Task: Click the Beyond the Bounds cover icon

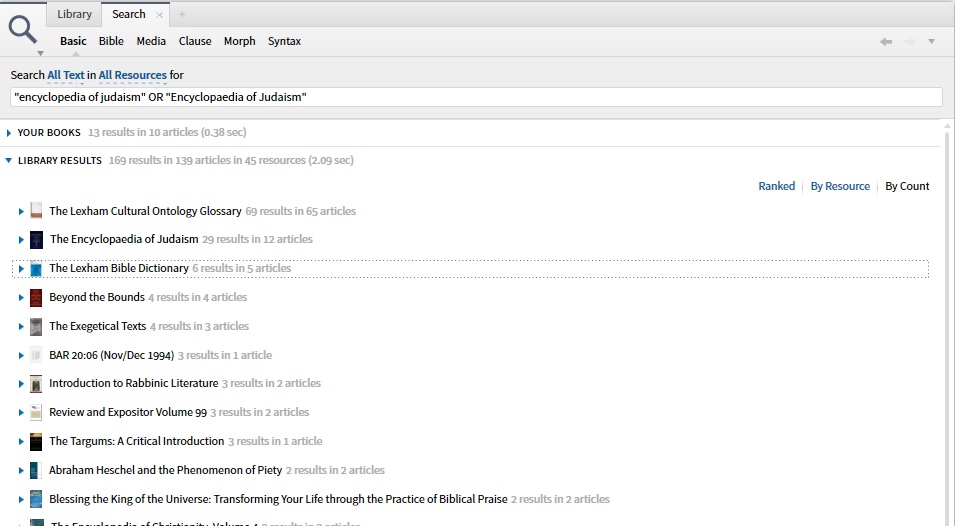Action: click(37, 297)
